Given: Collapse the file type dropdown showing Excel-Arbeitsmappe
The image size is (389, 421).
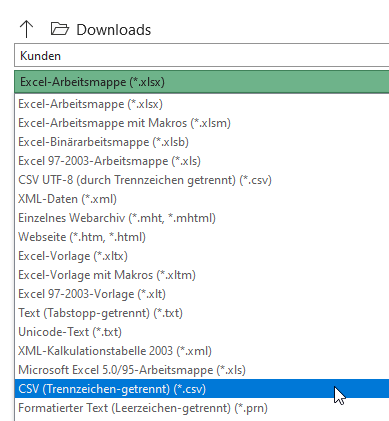Looking at the screenshot, I should coord(202,82).
